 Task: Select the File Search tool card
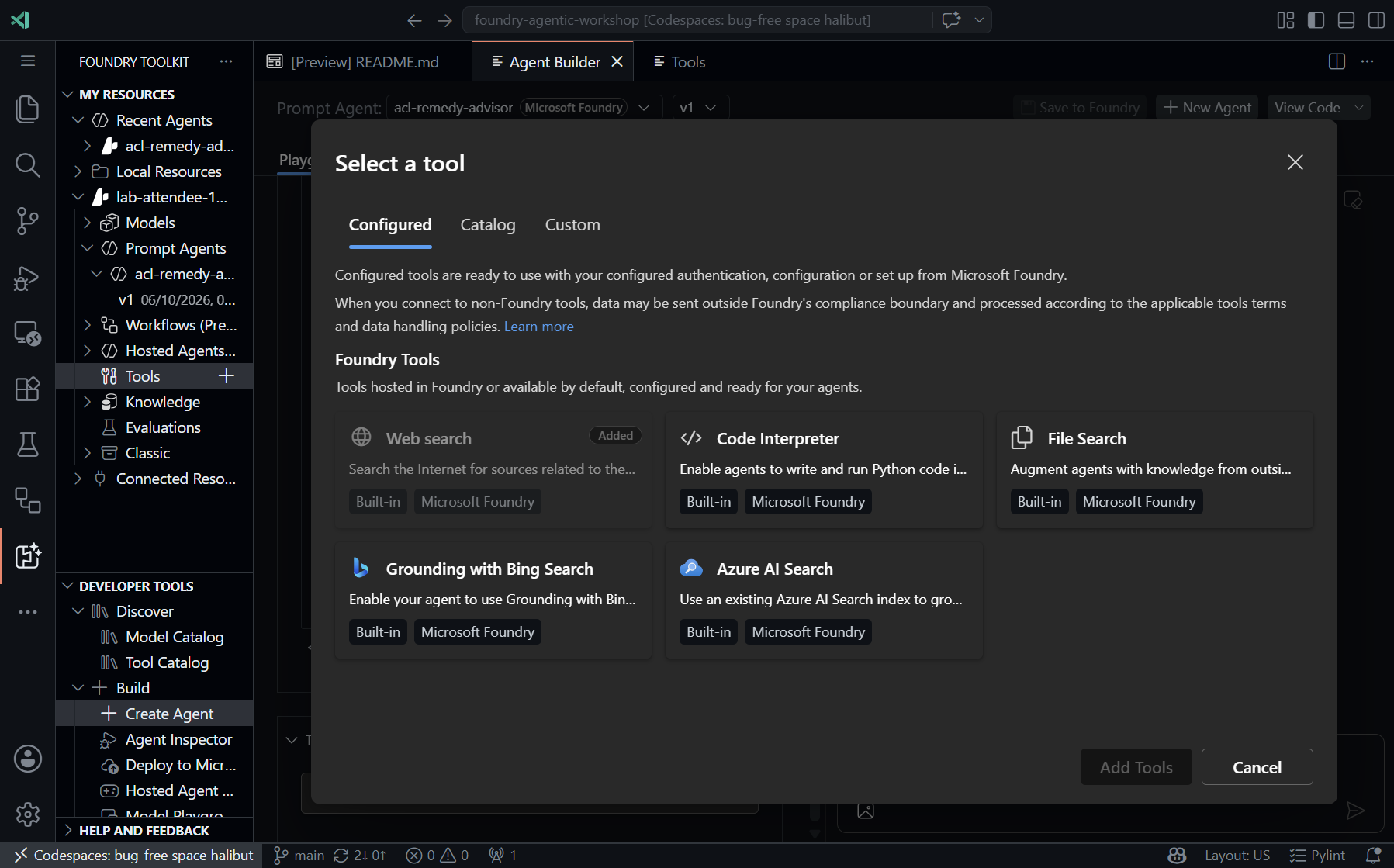(x=1154, y=470)
